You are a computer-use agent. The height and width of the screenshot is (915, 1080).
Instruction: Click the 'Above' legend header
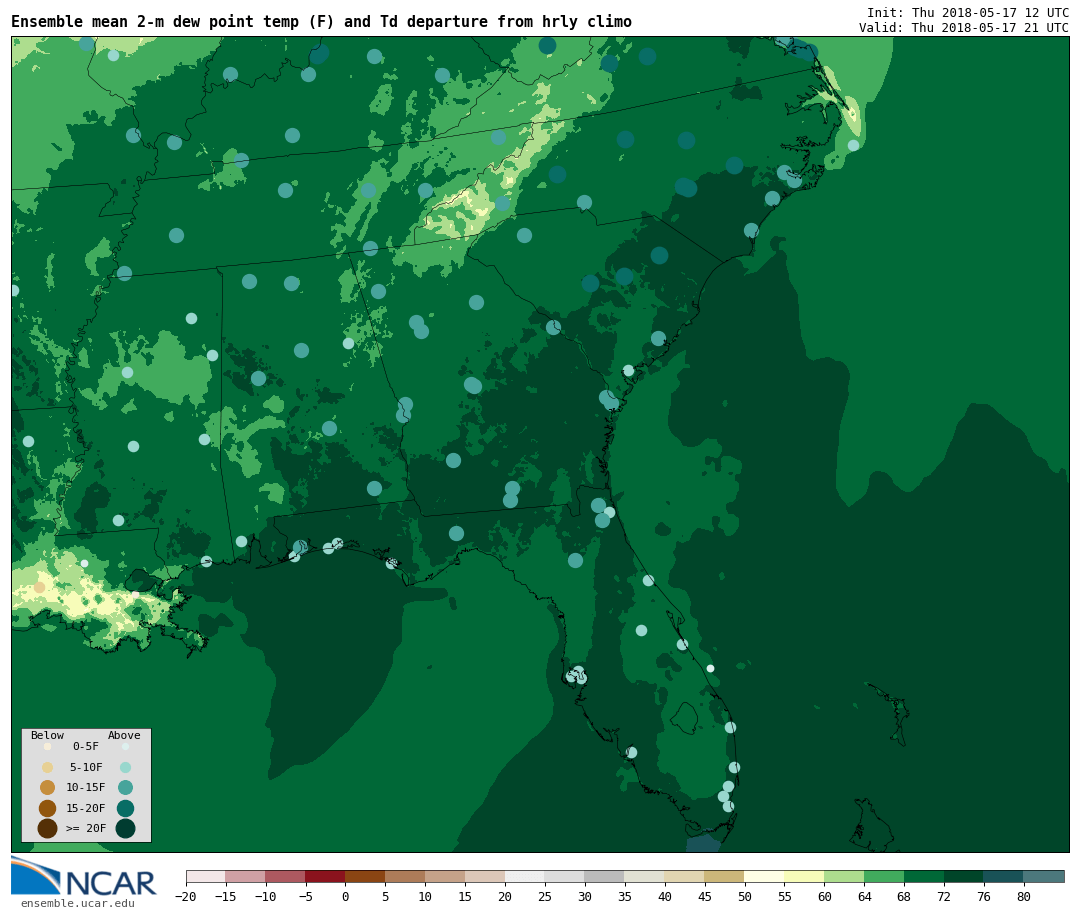(x=124, y=735)
